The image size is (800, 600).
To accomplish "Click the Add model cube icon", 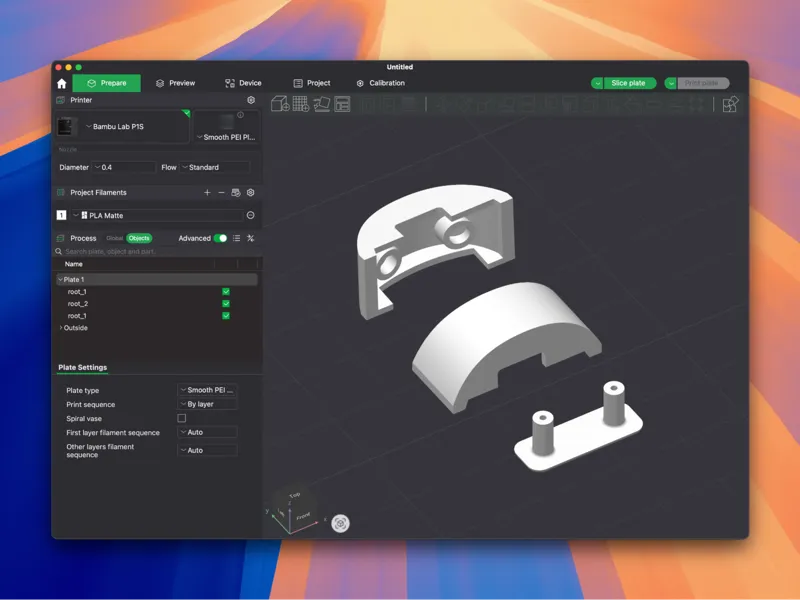I will pyautogui.click(x=280, y=104).
